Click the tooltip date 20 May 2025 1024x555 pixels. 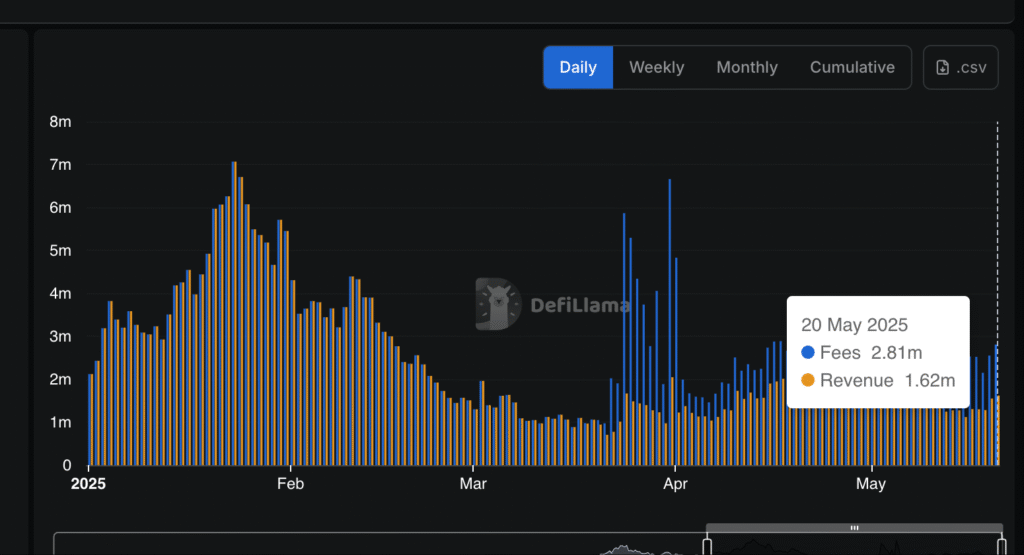click(x=854, y=325)
